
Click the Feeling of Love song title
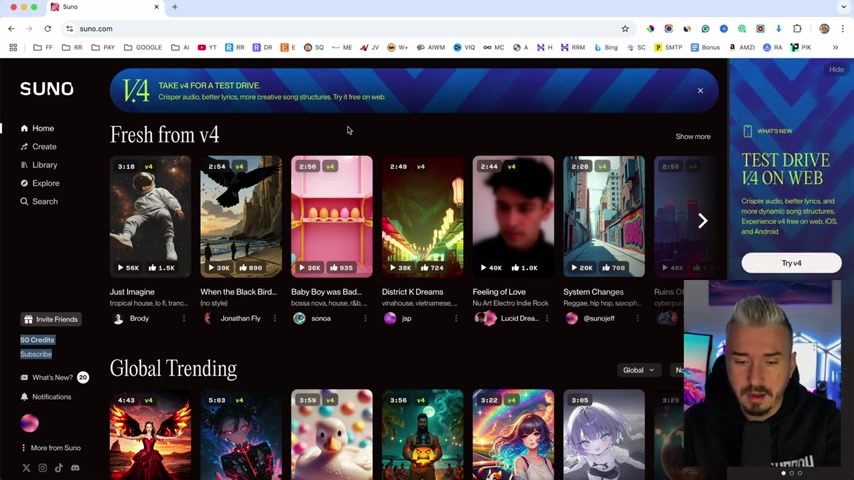pyautogui.click(x=498, y=292)
